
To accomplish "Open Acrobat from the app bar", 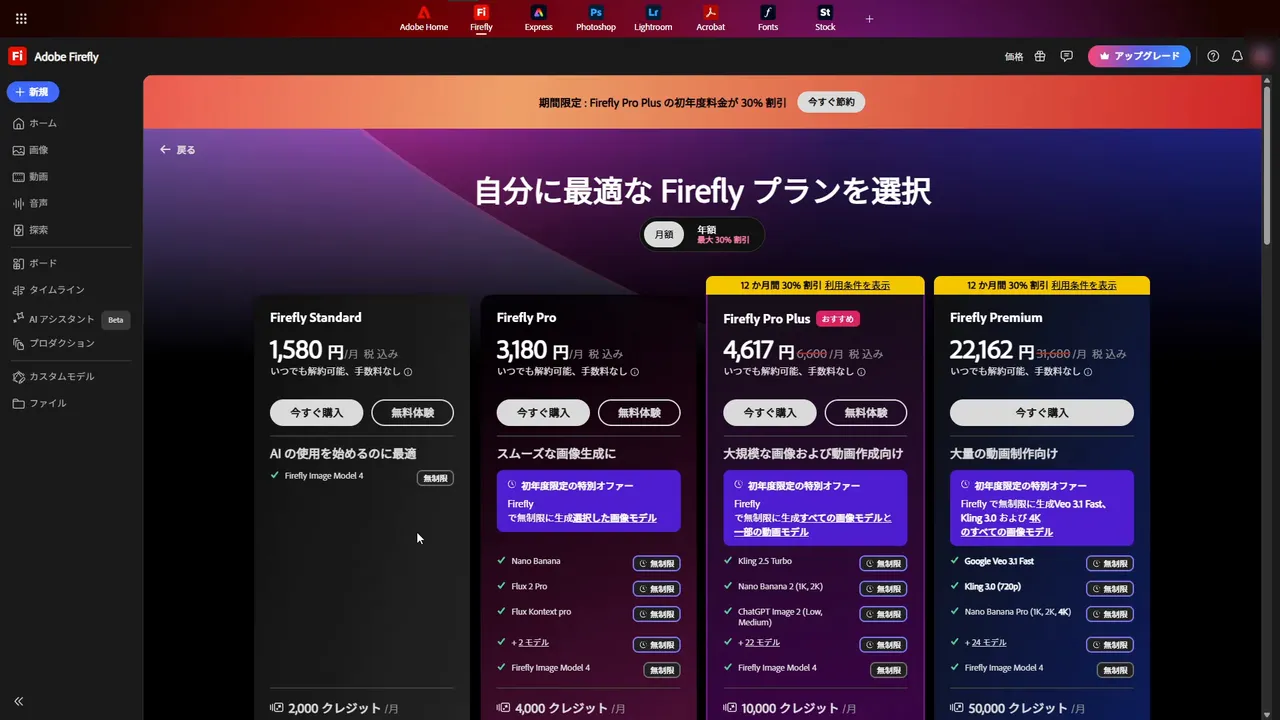I will pos(711,18).
